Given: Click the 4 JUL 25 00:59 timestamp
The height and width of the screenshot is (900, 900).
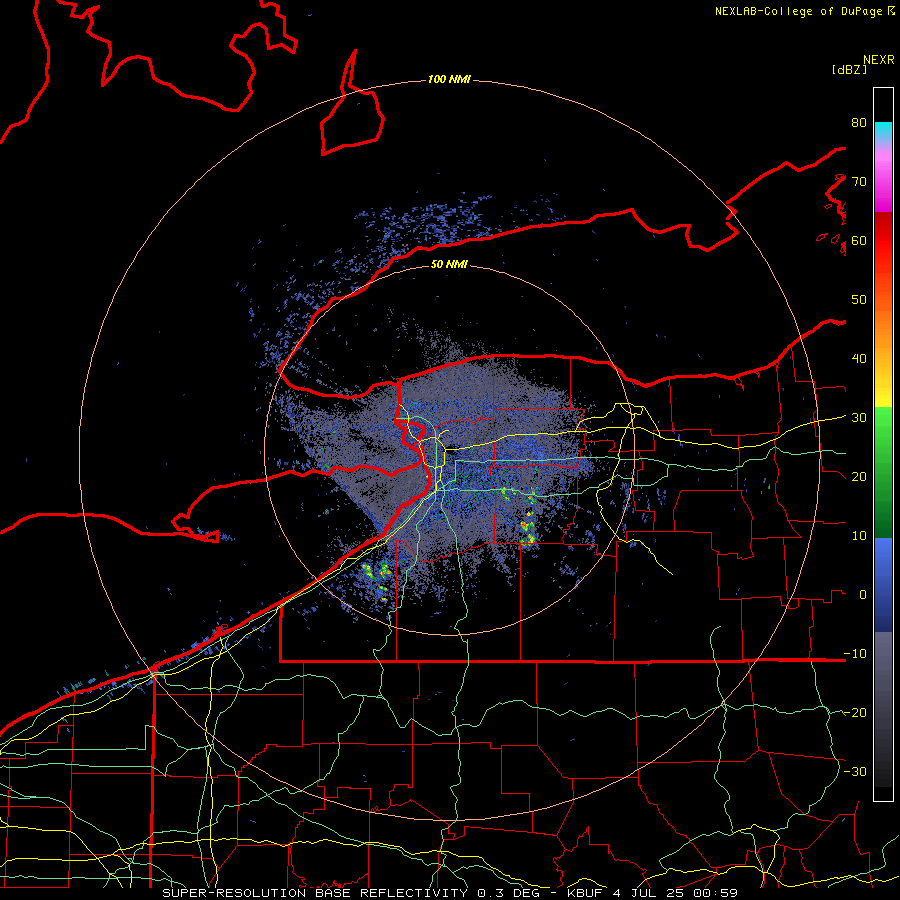Looking at the screenshot, I should (676, 893).
